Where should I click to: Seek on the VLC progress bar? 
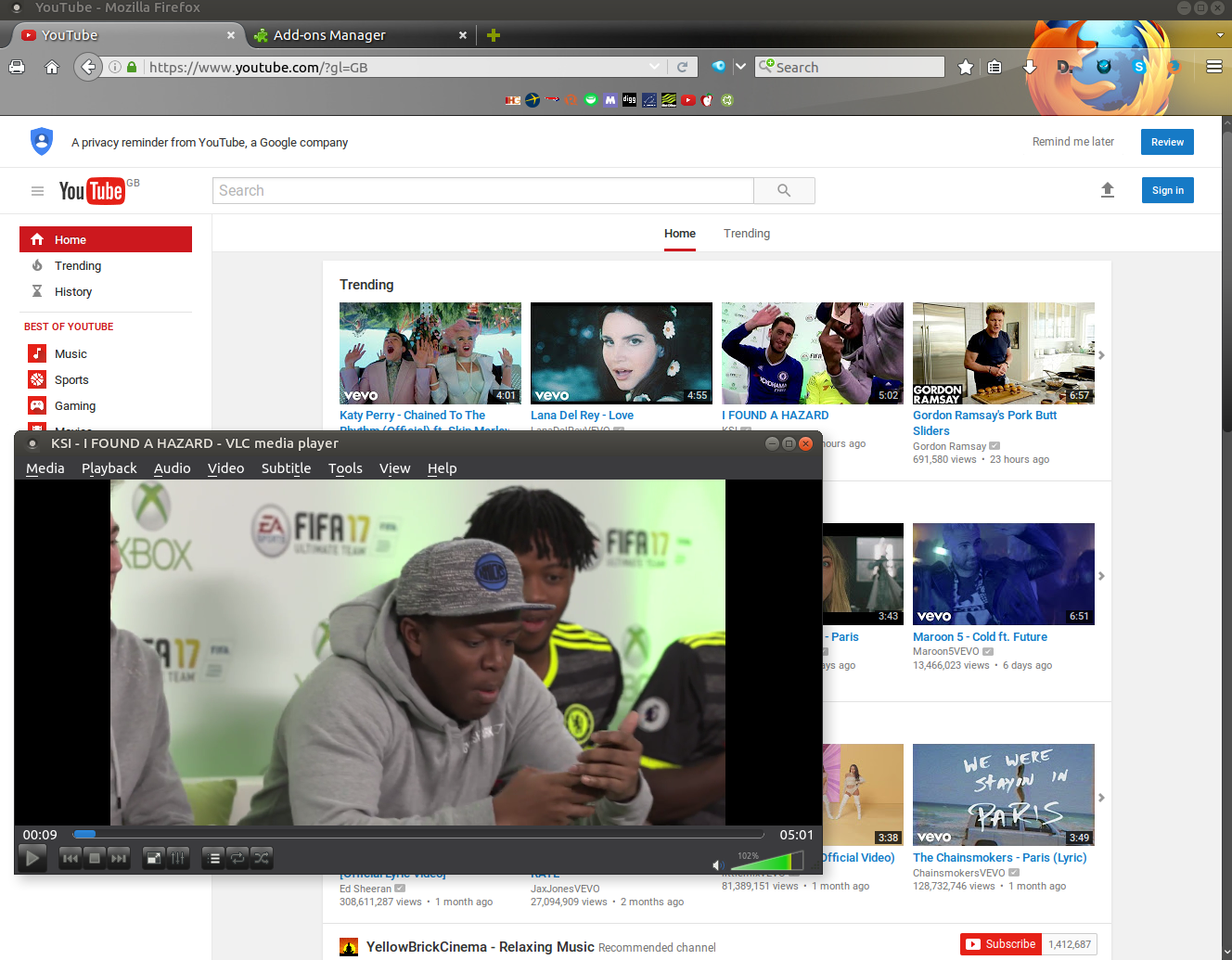point(418,834)
